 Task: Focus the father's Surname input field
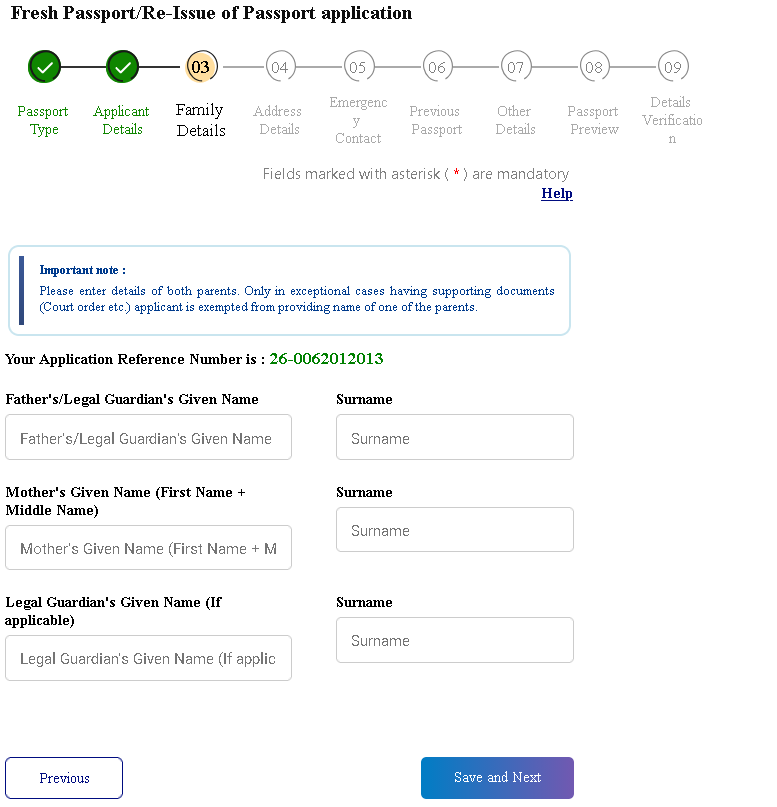pos(455,437)
